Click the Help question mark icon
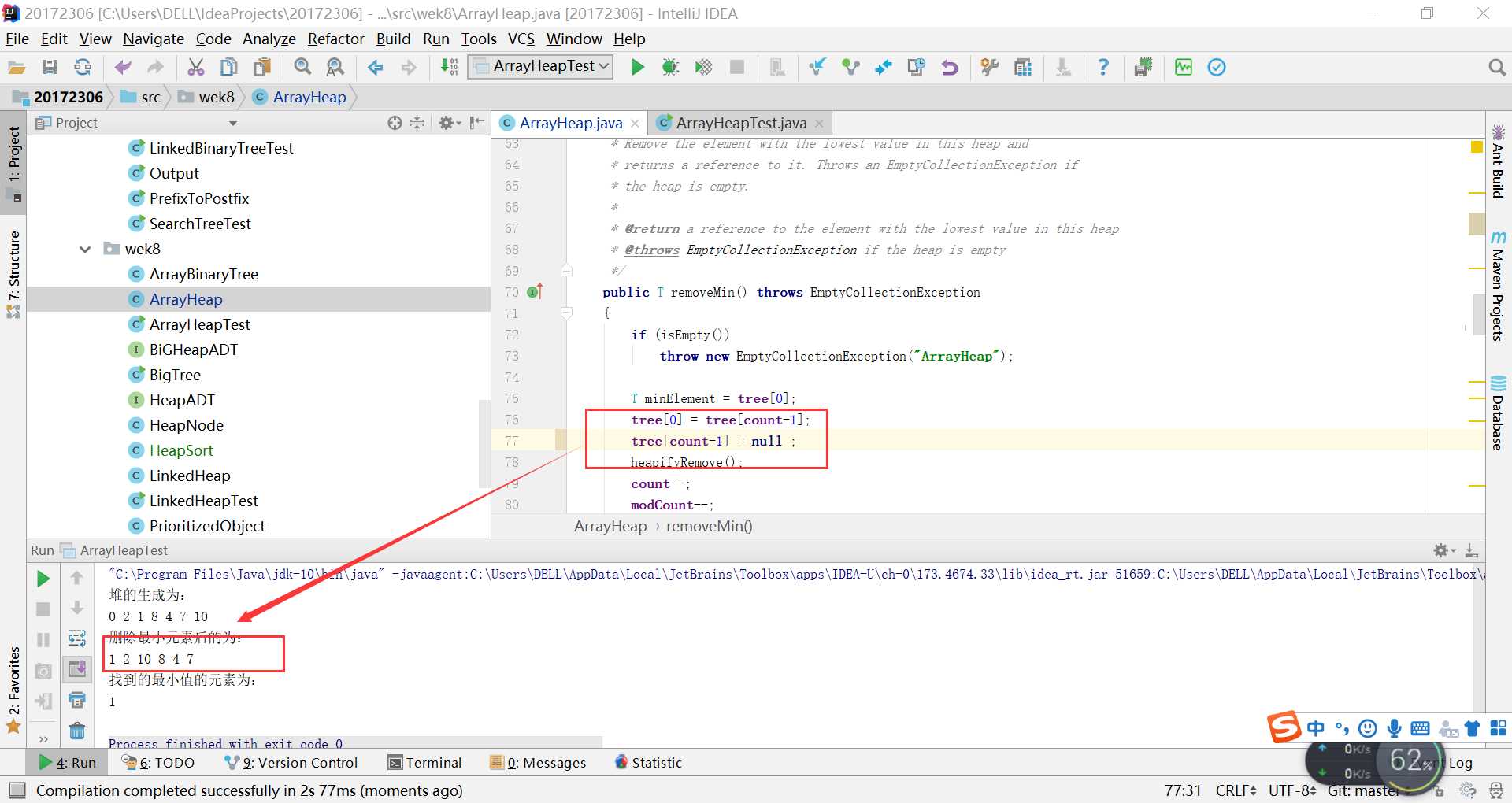1512x803 pixels. (x=1103, y=68)
